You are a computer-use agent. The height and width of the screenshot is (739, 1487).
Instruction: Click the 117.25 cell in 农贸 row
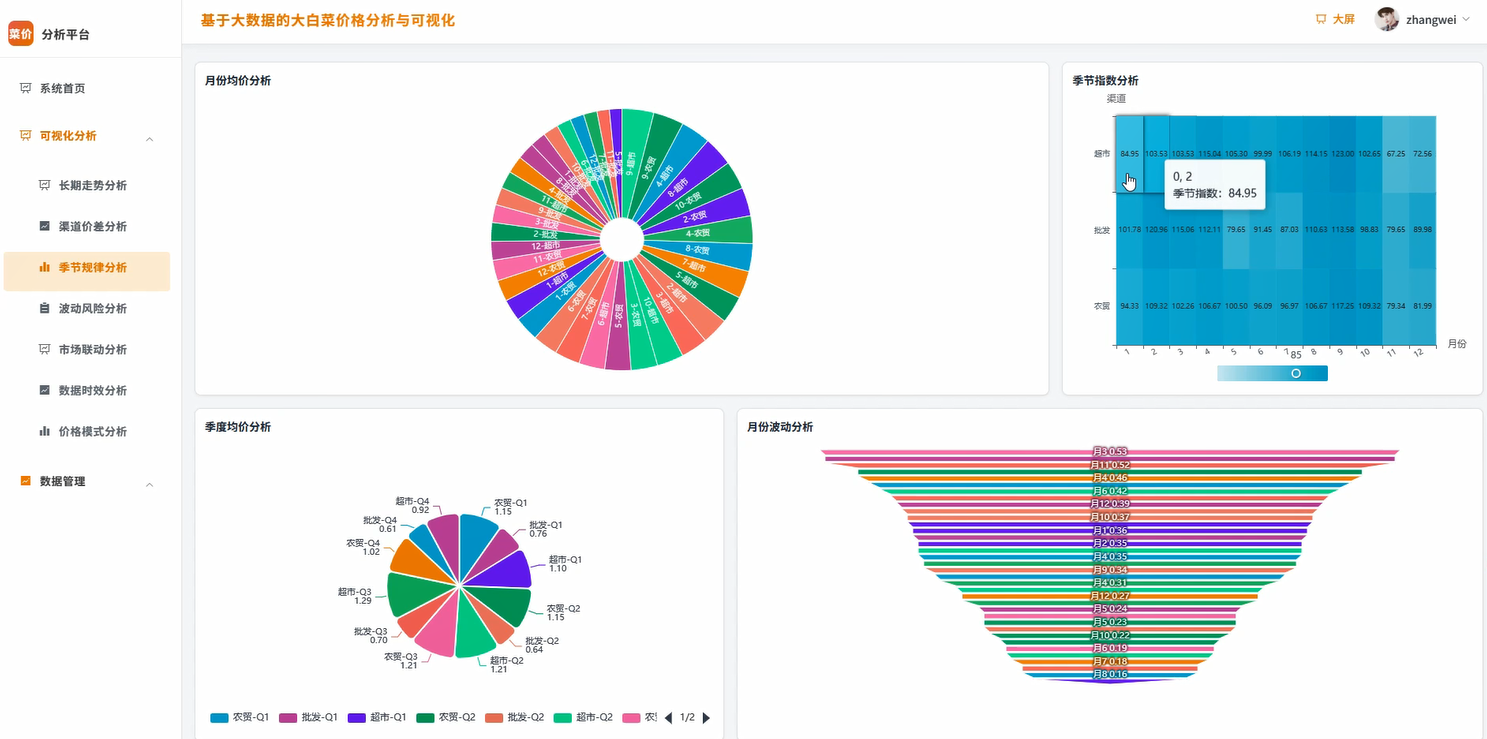1343,306
